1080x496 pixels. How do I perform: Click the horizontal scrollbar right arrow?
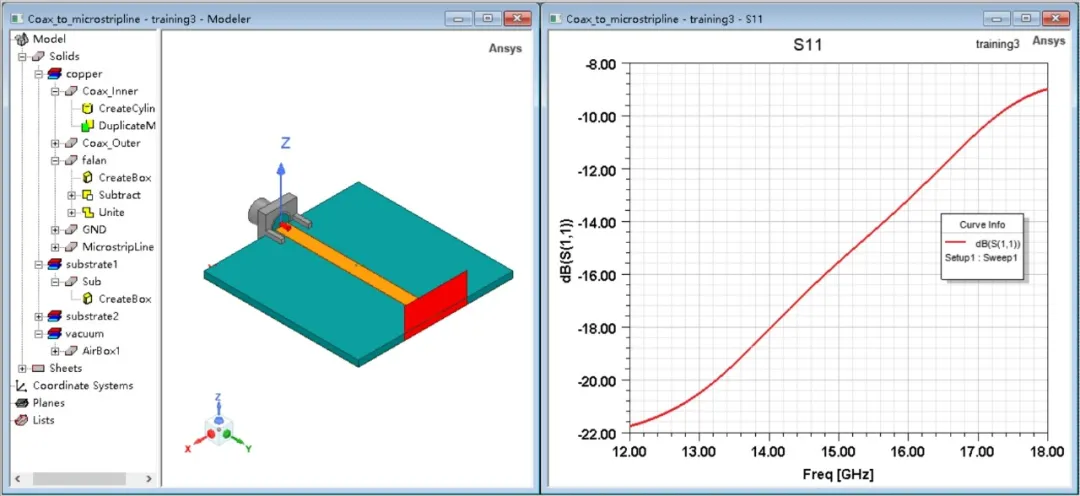[x=149, y=478]
